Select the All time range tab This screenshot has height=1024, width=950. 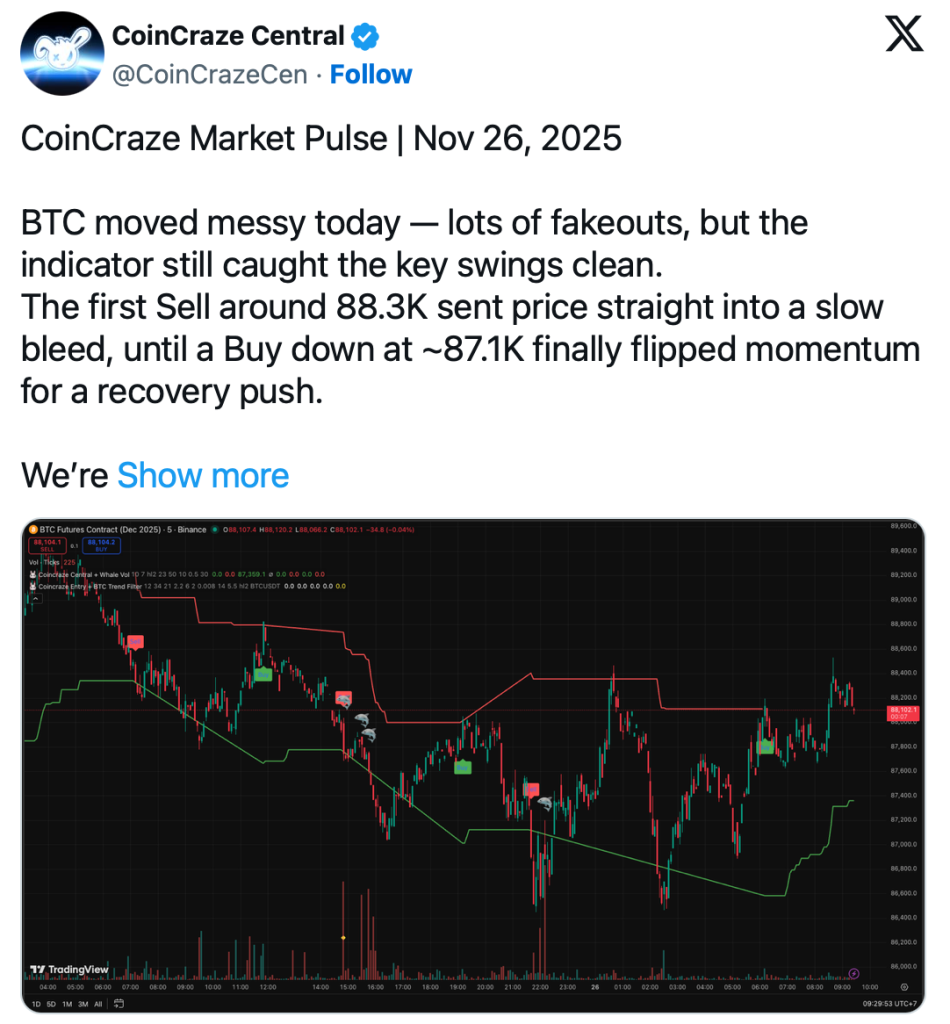[99, 1003]
